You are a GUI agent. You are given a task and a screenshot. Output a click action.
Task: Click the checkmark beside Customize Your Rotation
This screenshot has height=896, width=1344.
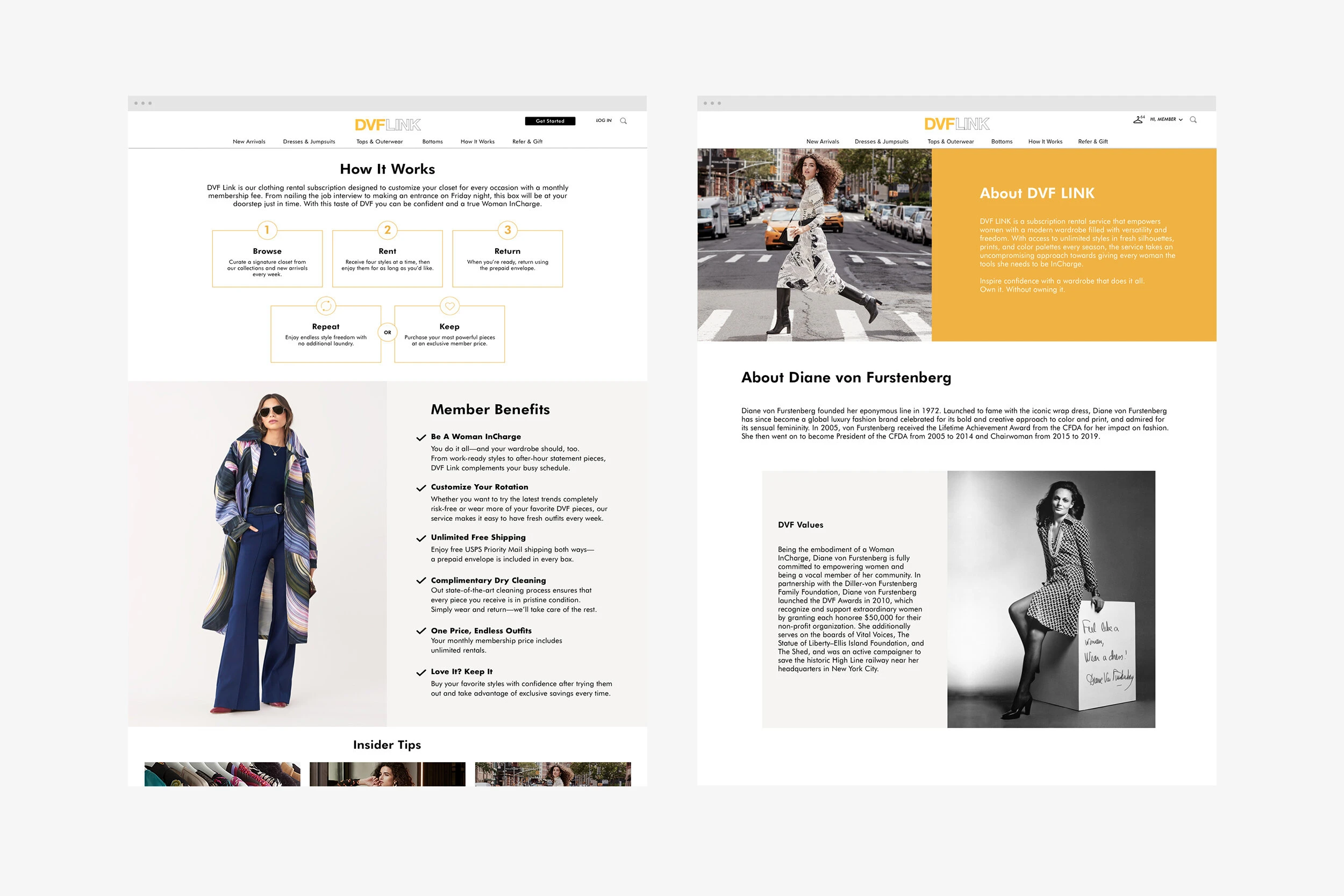click(x=421, y=488)
